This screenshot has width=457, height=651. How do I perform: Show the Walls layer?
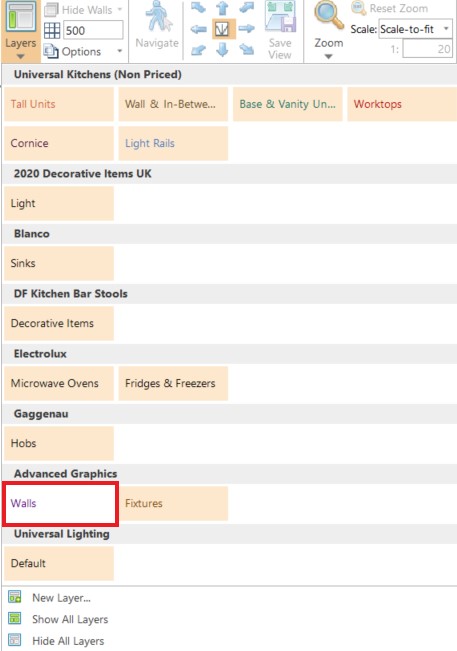60,504
